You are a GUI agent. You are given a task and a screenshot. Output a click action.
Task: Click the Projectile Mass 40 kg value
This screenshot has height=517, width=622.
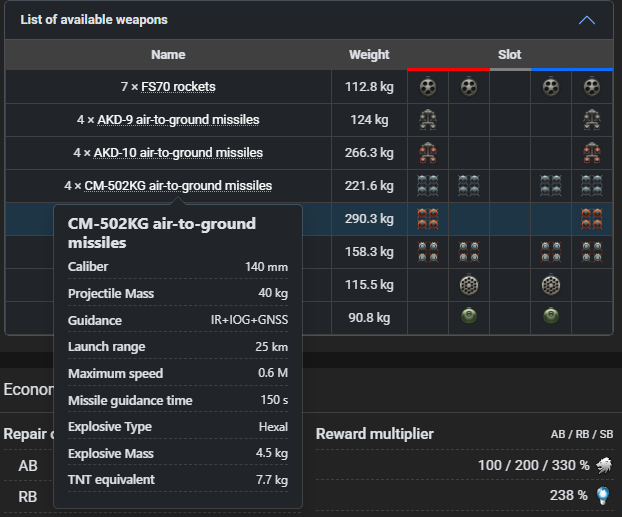tap(273, 293)
